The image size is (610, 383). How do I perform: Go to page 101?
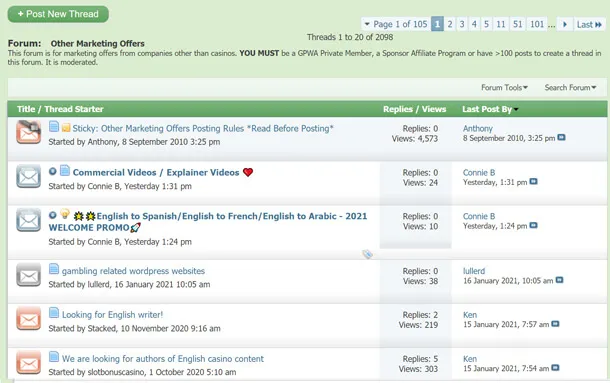pos(537,24)
